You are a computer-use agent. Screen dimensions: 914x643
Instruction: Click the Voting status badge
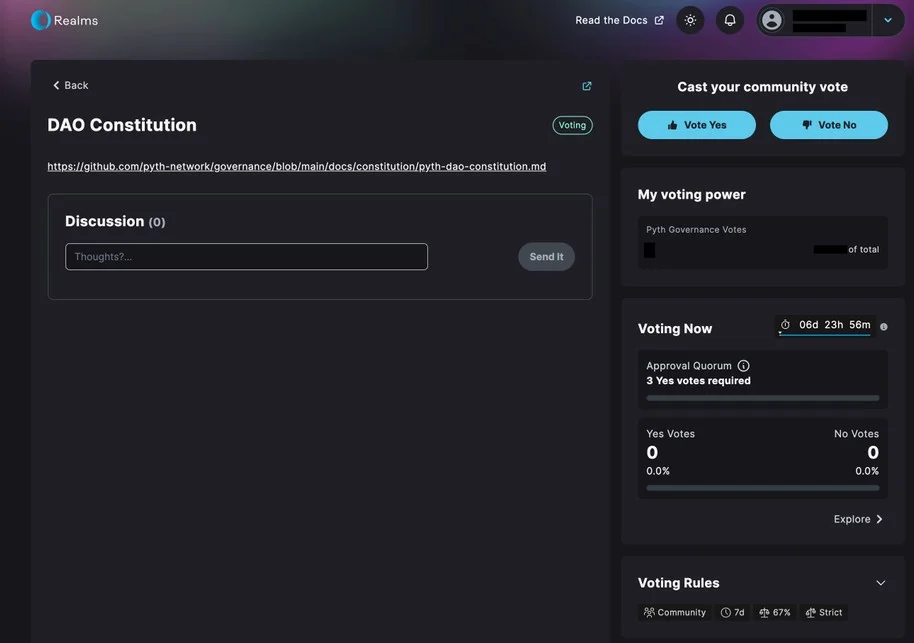click(572, 125)
